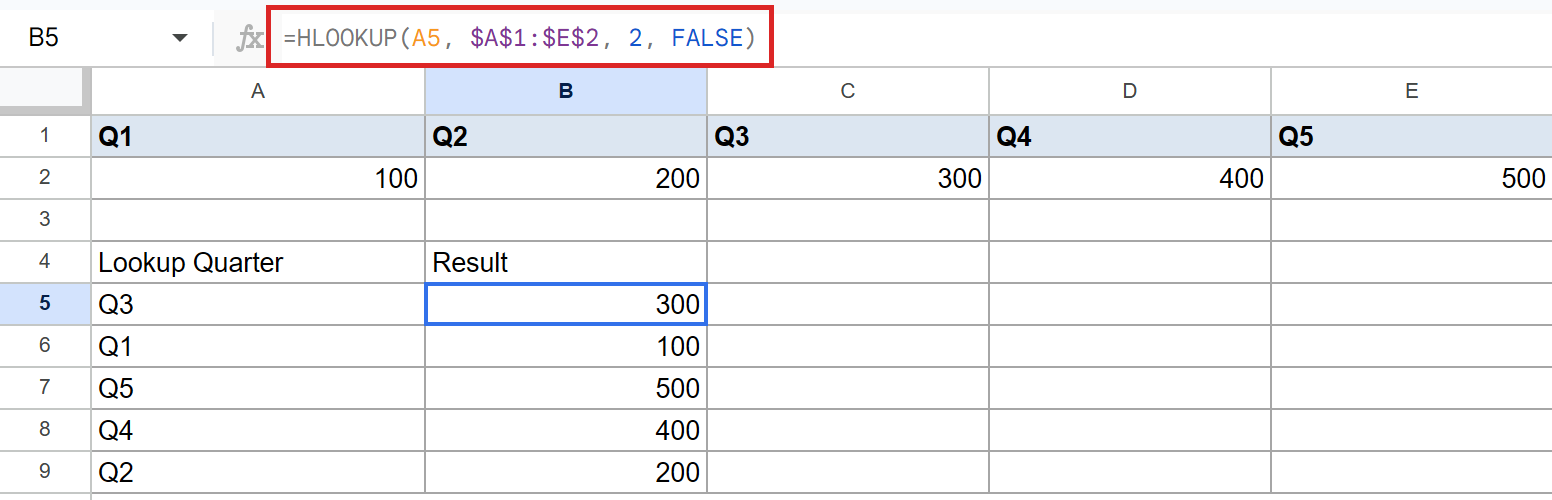Select row 6 header

(x=45, y=346)
